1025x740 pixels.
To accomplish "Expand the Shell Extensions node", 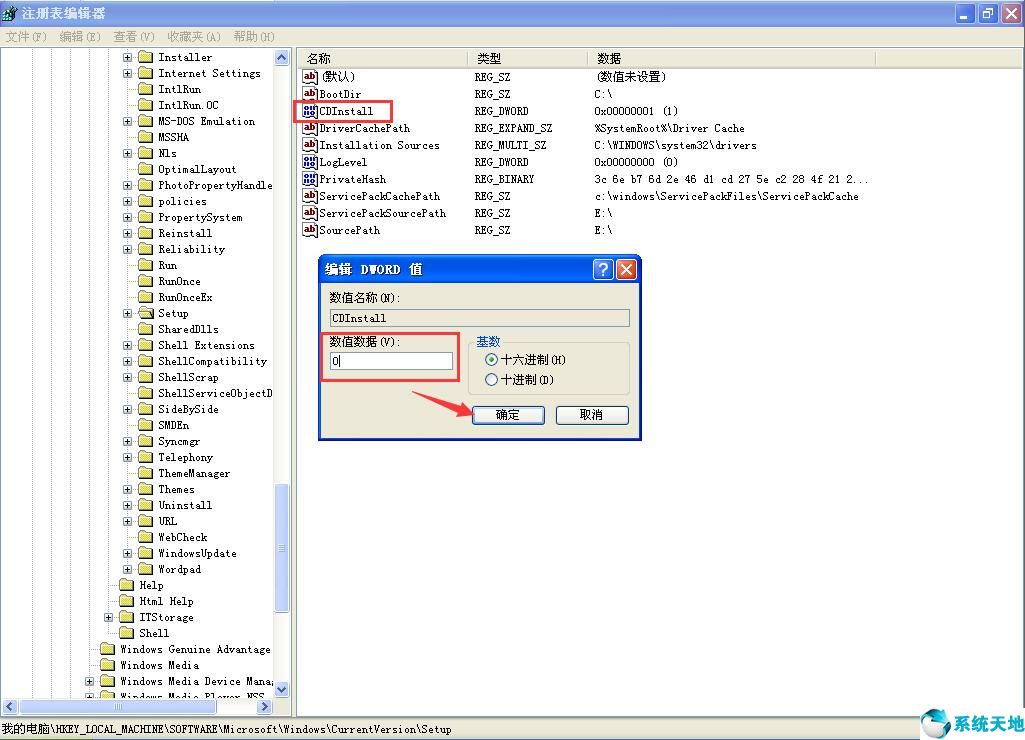I will pyautogui.click(x=127, y=345).
